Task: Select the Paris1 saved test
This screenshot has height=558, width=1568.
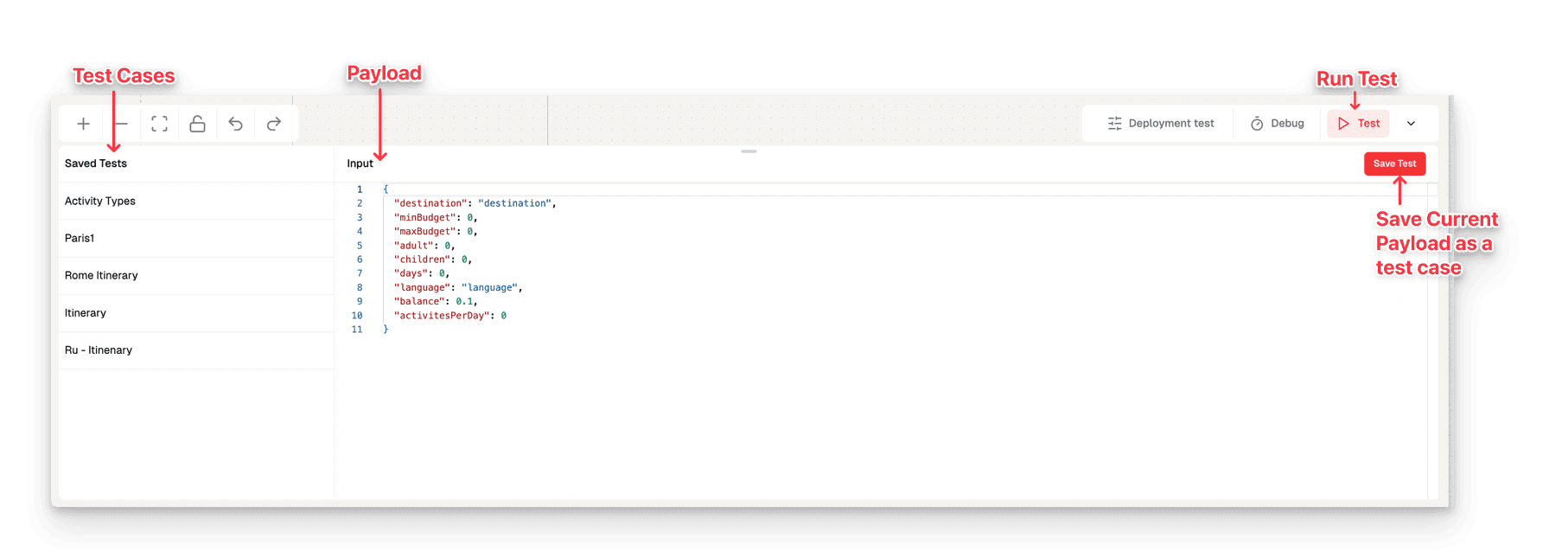Action: coord(196,238)
